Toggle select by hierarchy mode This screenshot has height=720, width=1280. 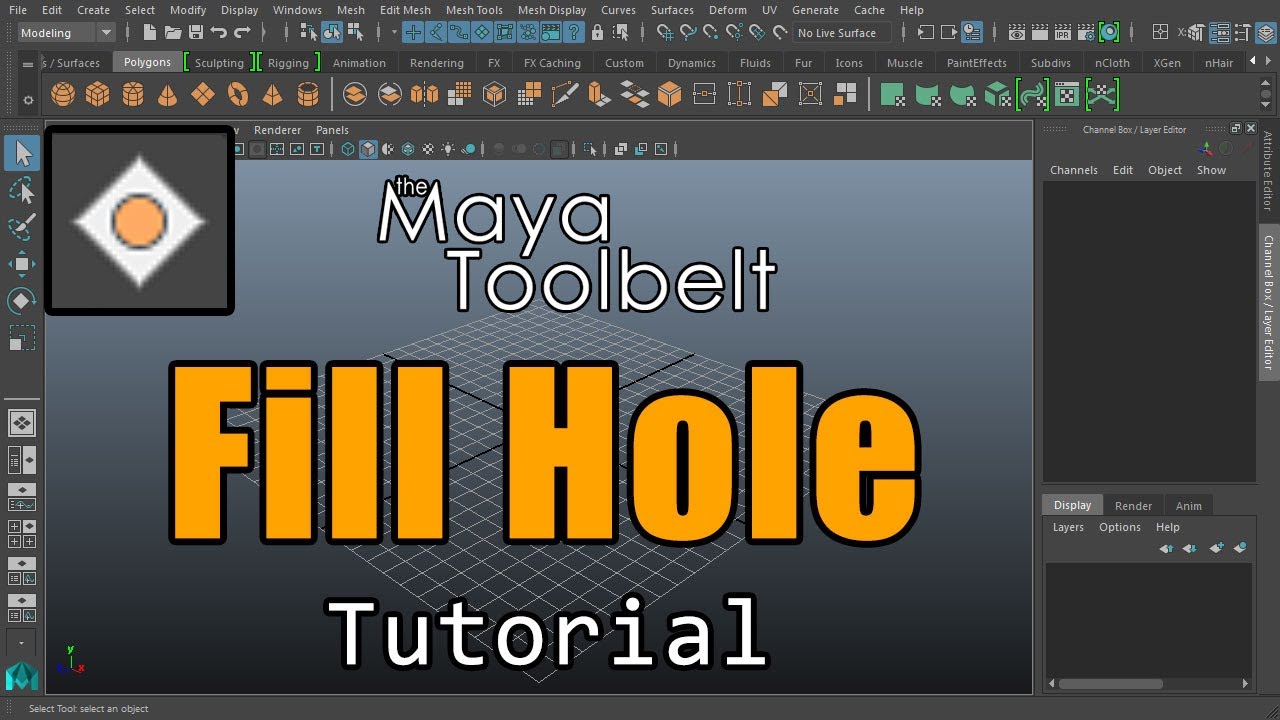pyautogui.click(x=309, y=33)
